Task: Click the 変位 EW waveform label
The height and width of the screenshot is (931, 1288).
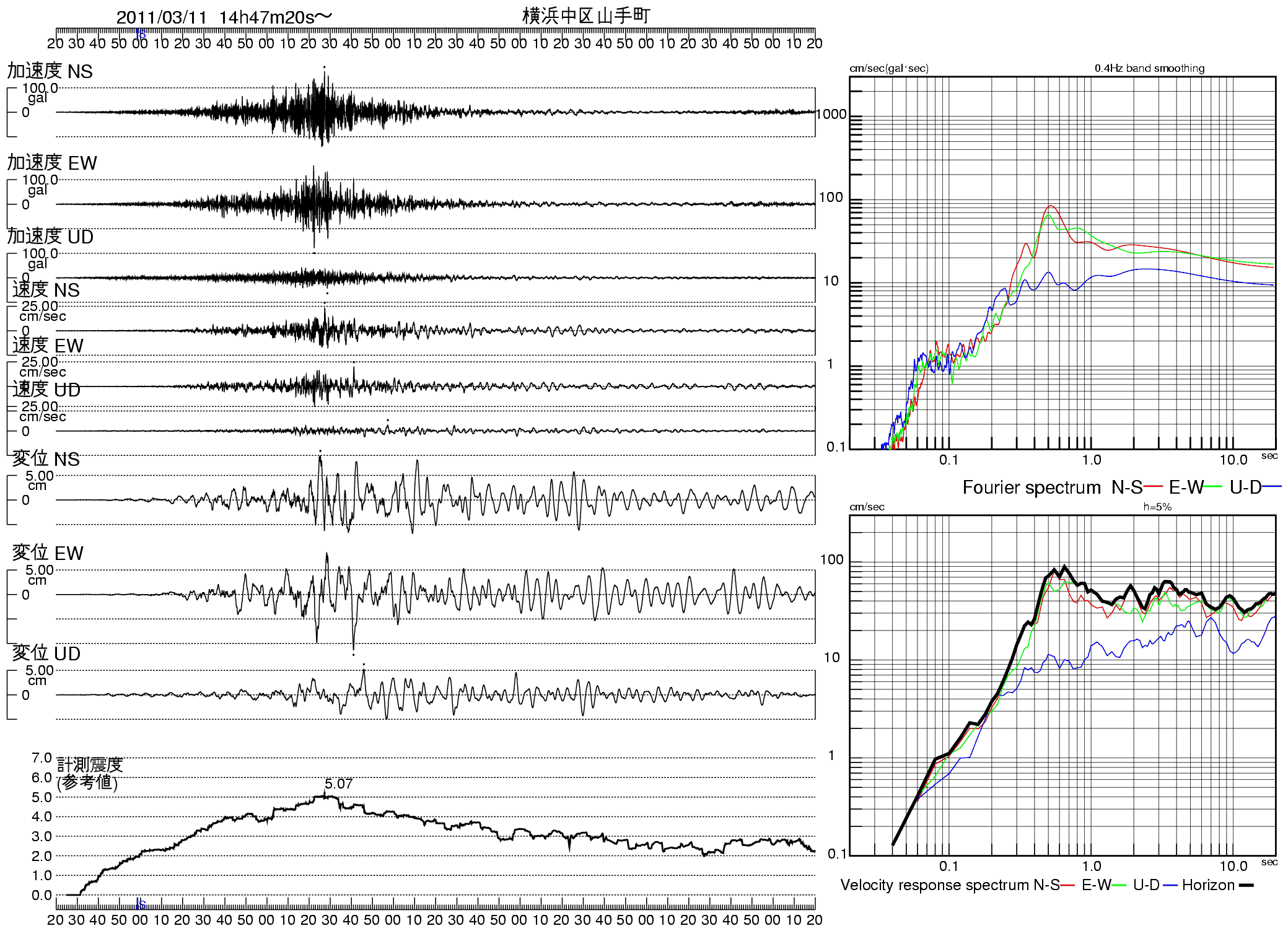Action: 48,553
